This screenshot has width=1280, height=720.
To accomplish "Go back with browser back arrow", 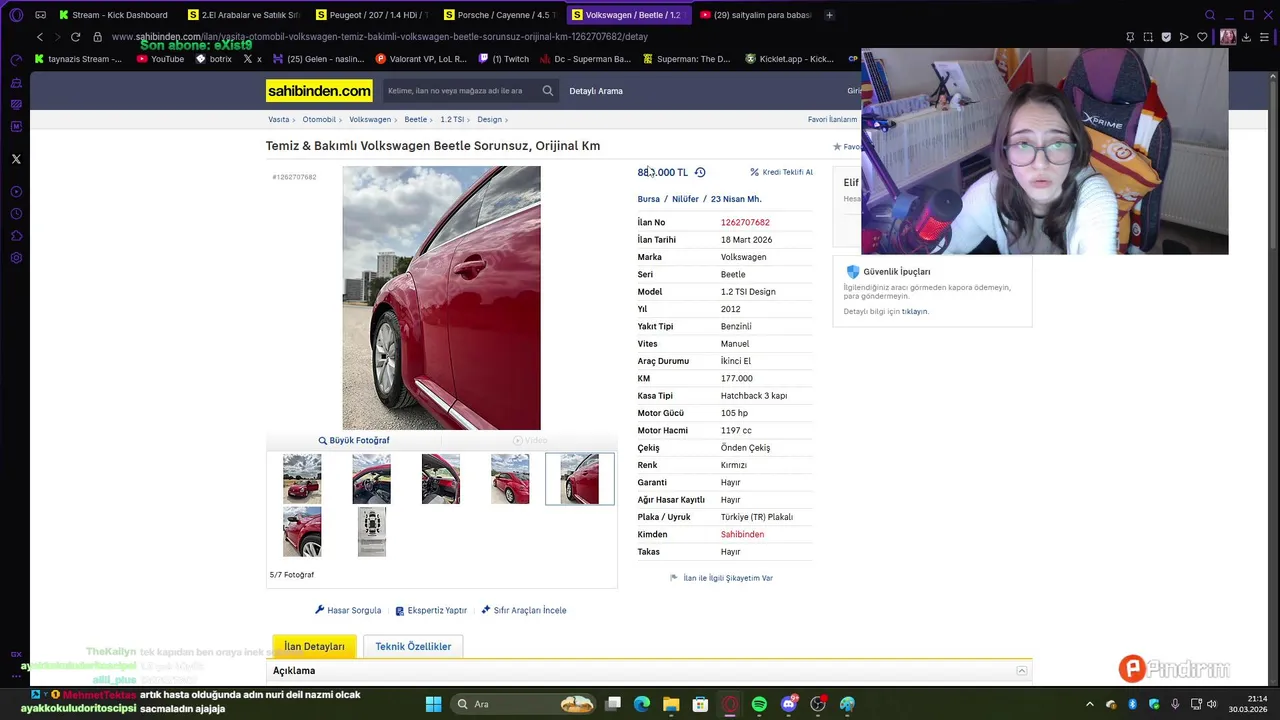I will point(40,37).
